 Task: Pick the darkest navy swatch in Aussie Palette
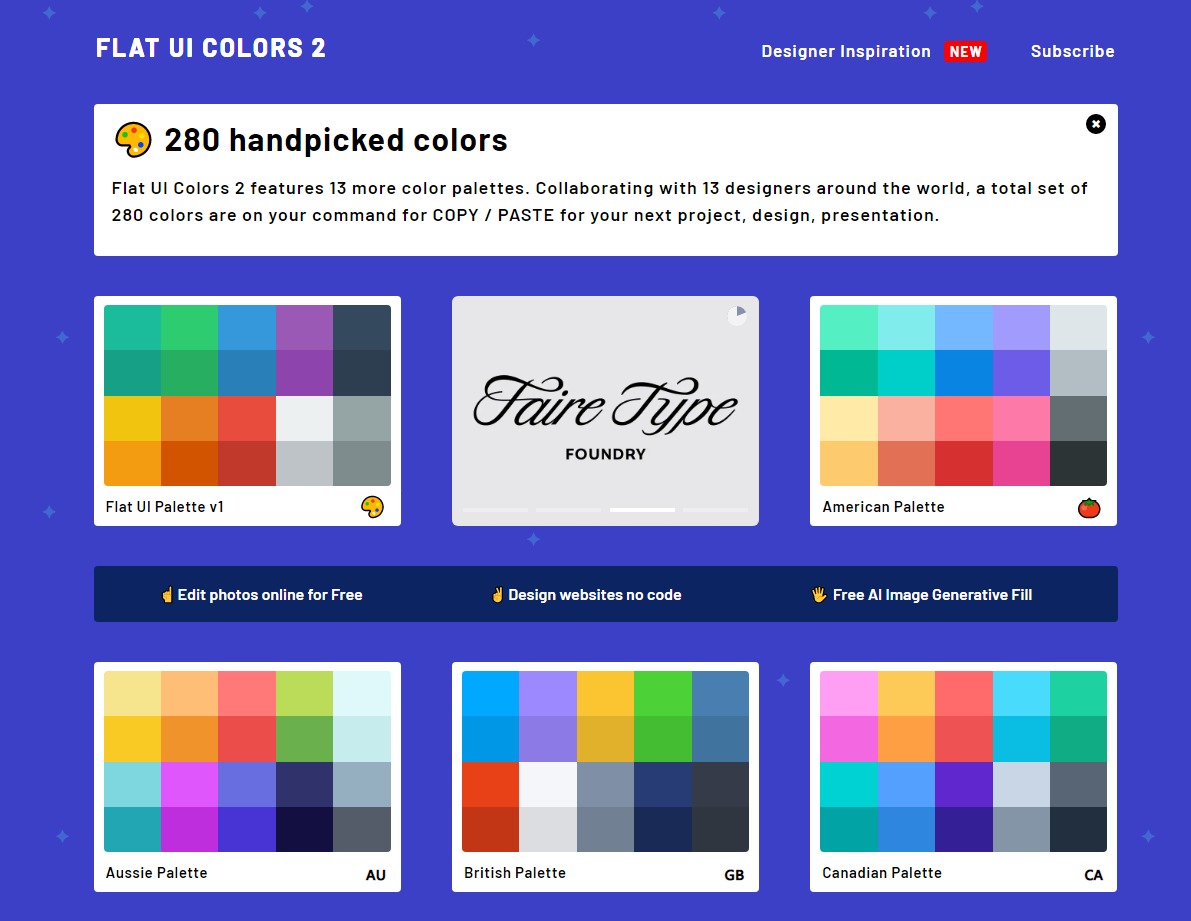tap(304, 829)
